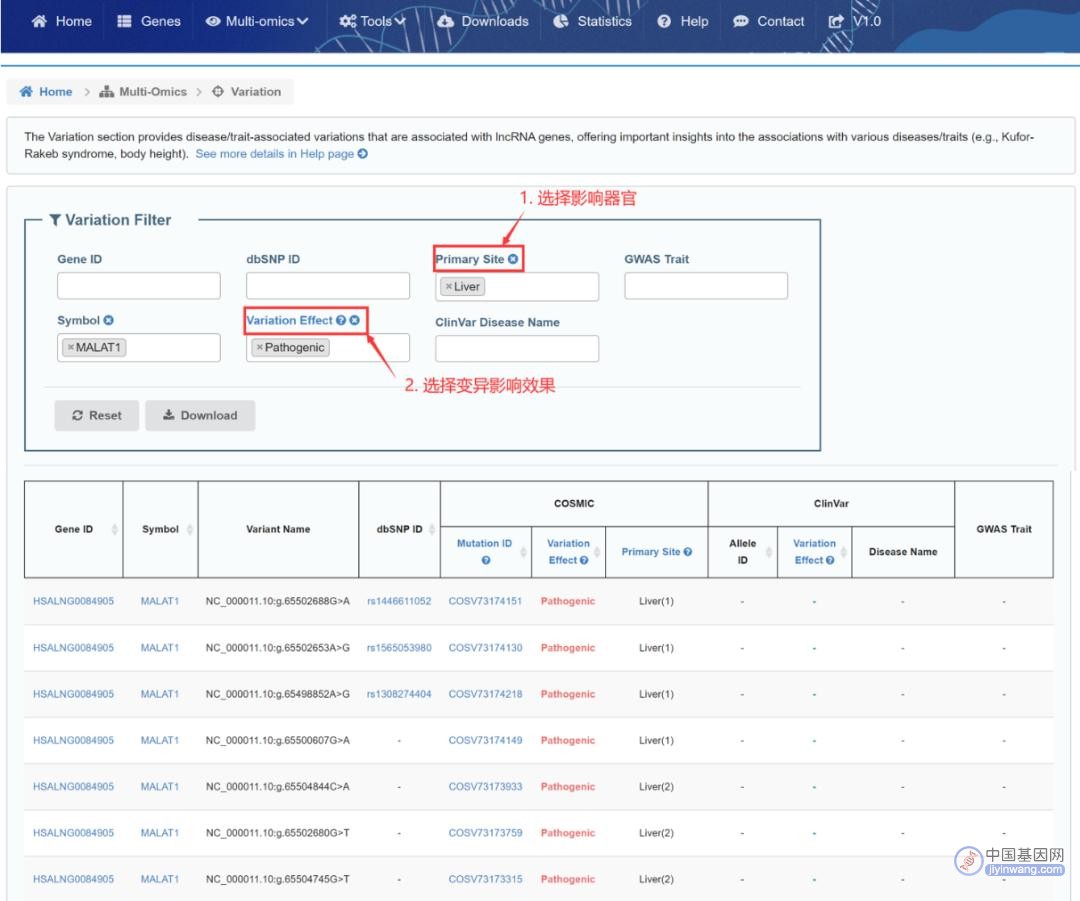The height and width of the screenshot is (901, 1080).
Task: Click help icon under Mutation ID header
Action: coord(486,560)
